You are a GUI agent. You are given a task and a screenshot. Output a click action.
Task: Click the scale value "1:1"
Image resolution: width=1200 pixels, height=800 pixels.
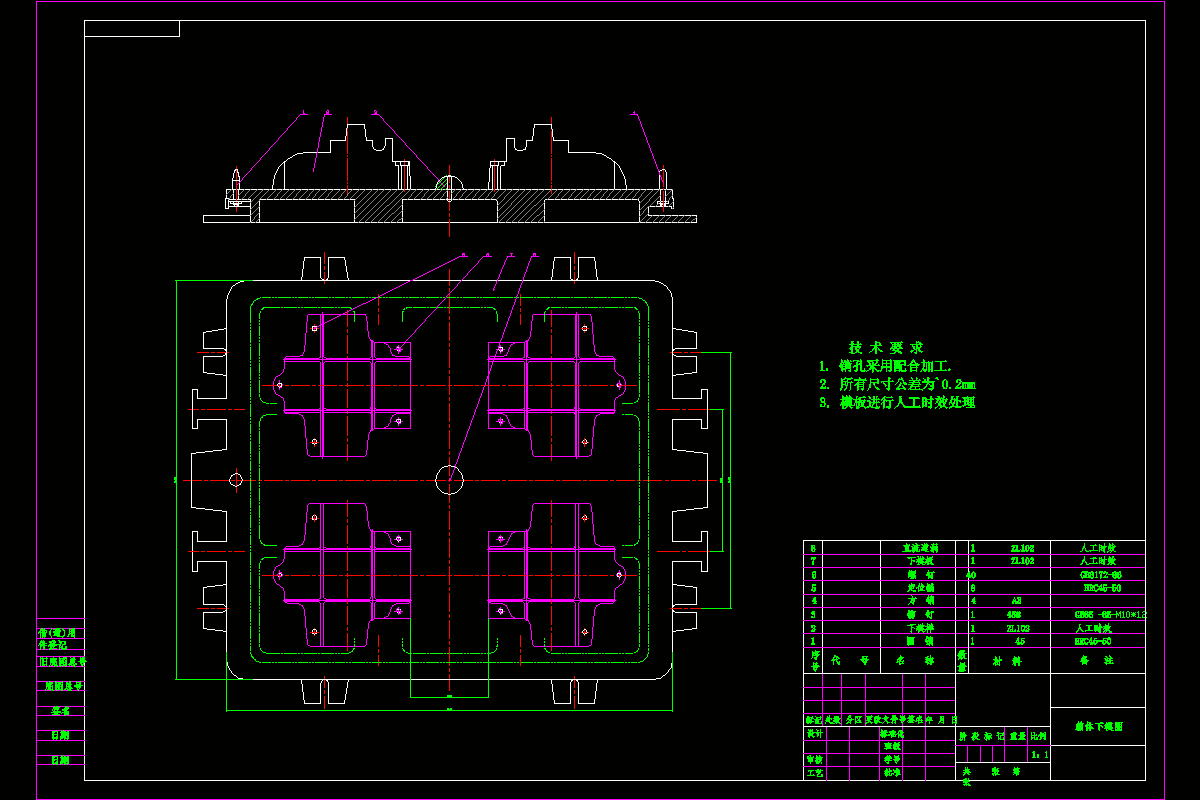(x=1040, y=755)
